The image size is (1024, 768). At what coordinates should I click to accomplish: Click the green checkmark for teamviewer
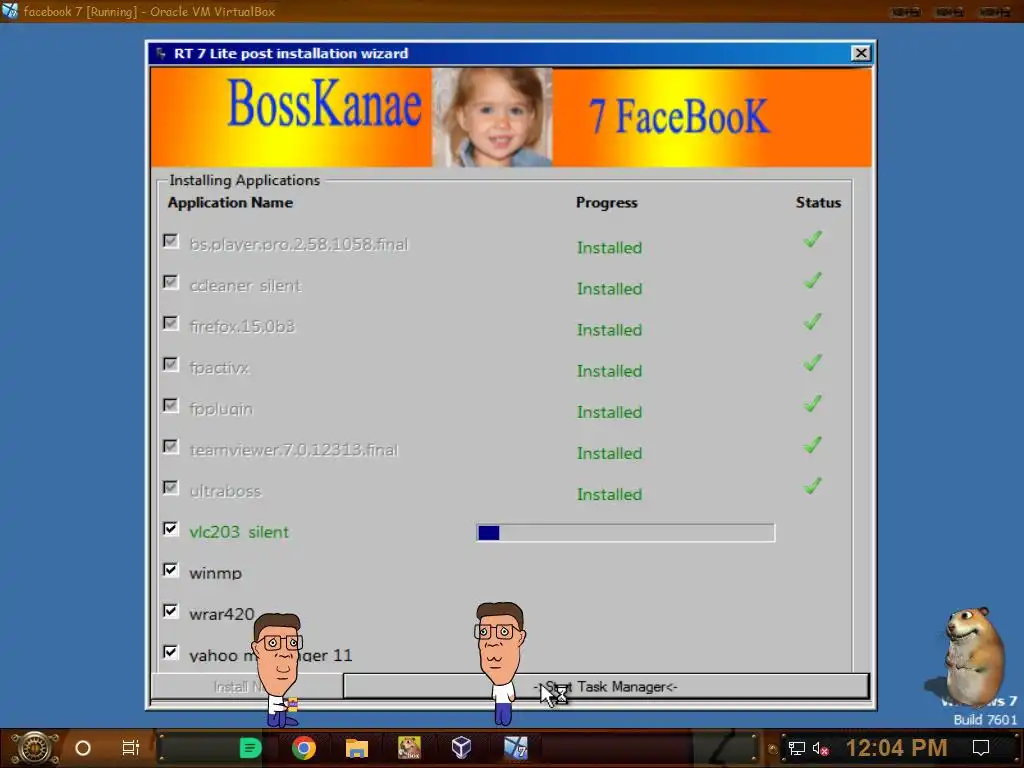pos(812,445)
